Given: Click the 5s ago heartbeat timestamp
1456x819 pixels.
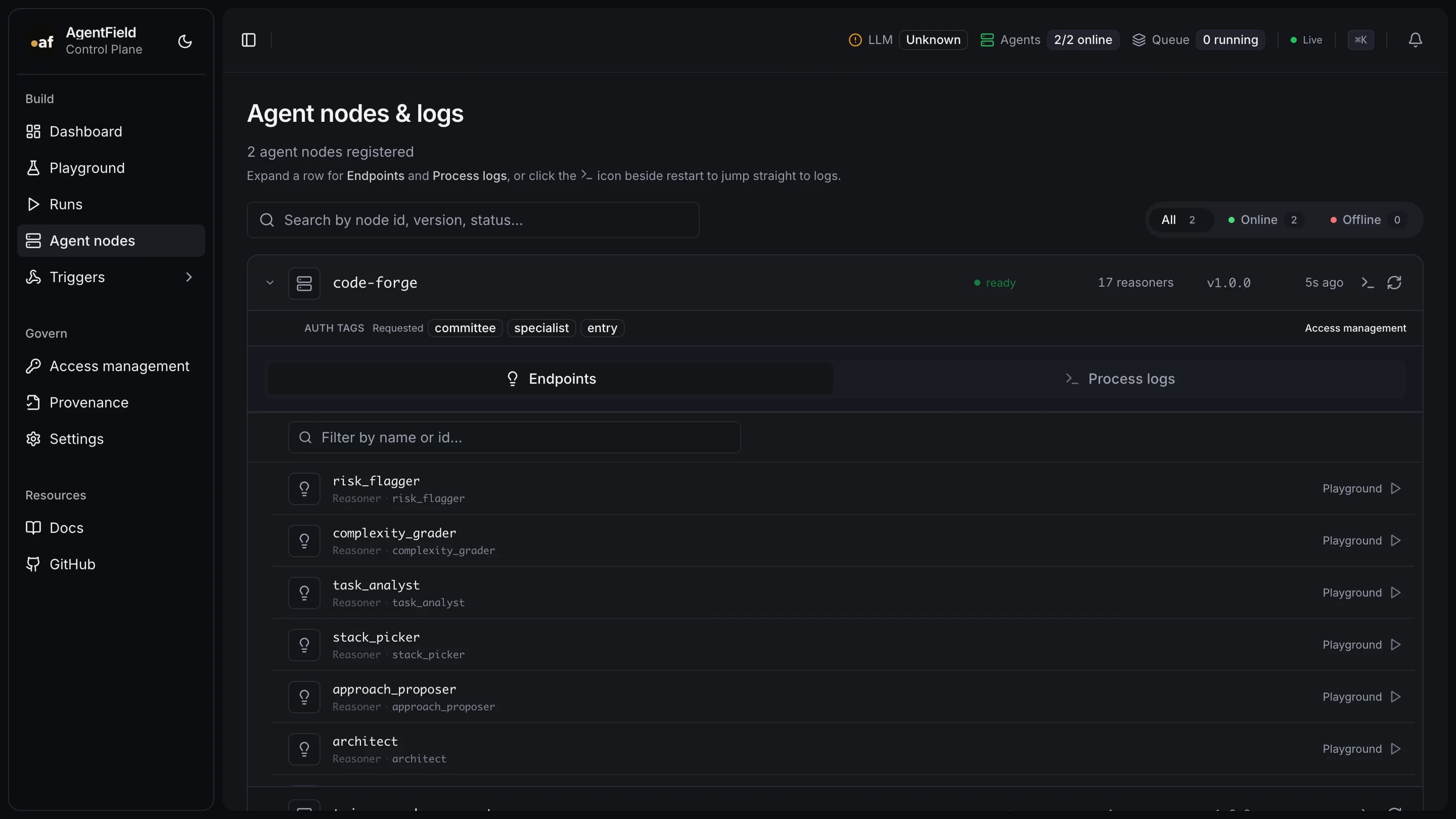Looking at the screenshot, I should pyautogui.click(x=1324, y=283).
